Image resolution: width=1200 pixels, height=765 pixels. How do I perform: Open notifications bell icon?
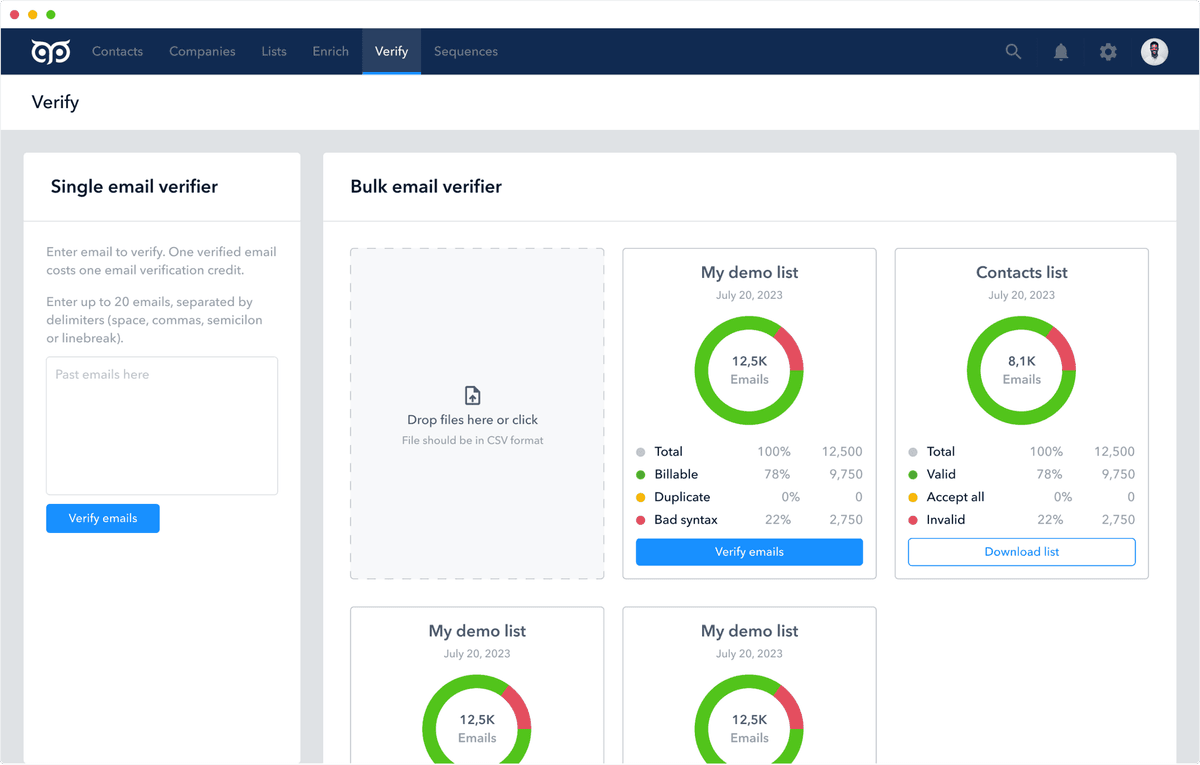(1061, 52)
